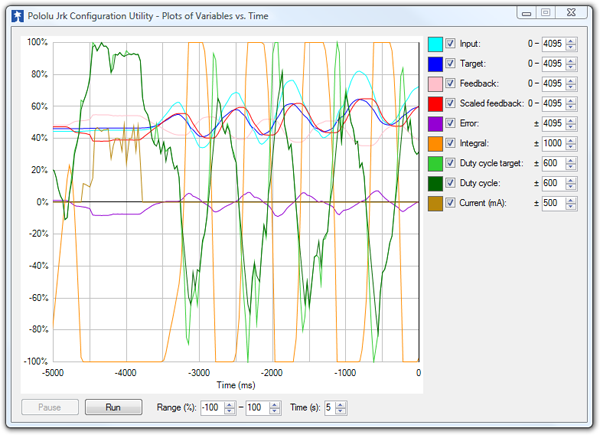Decrease the Integral range 1000 spinner
This screenshot has width=600, height=435.
571,148
